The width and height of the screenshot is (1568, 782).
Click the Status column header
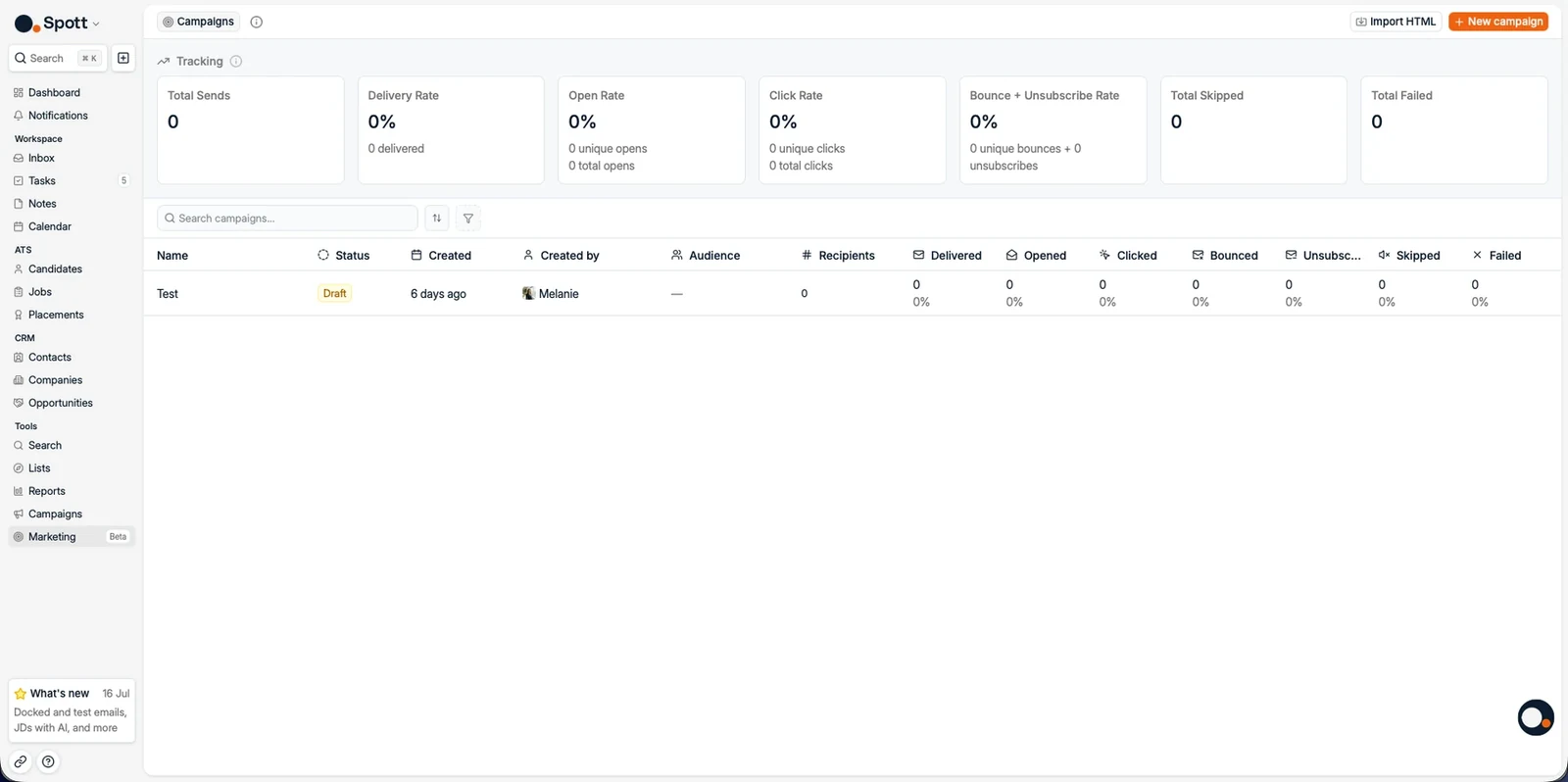point(344,256)
